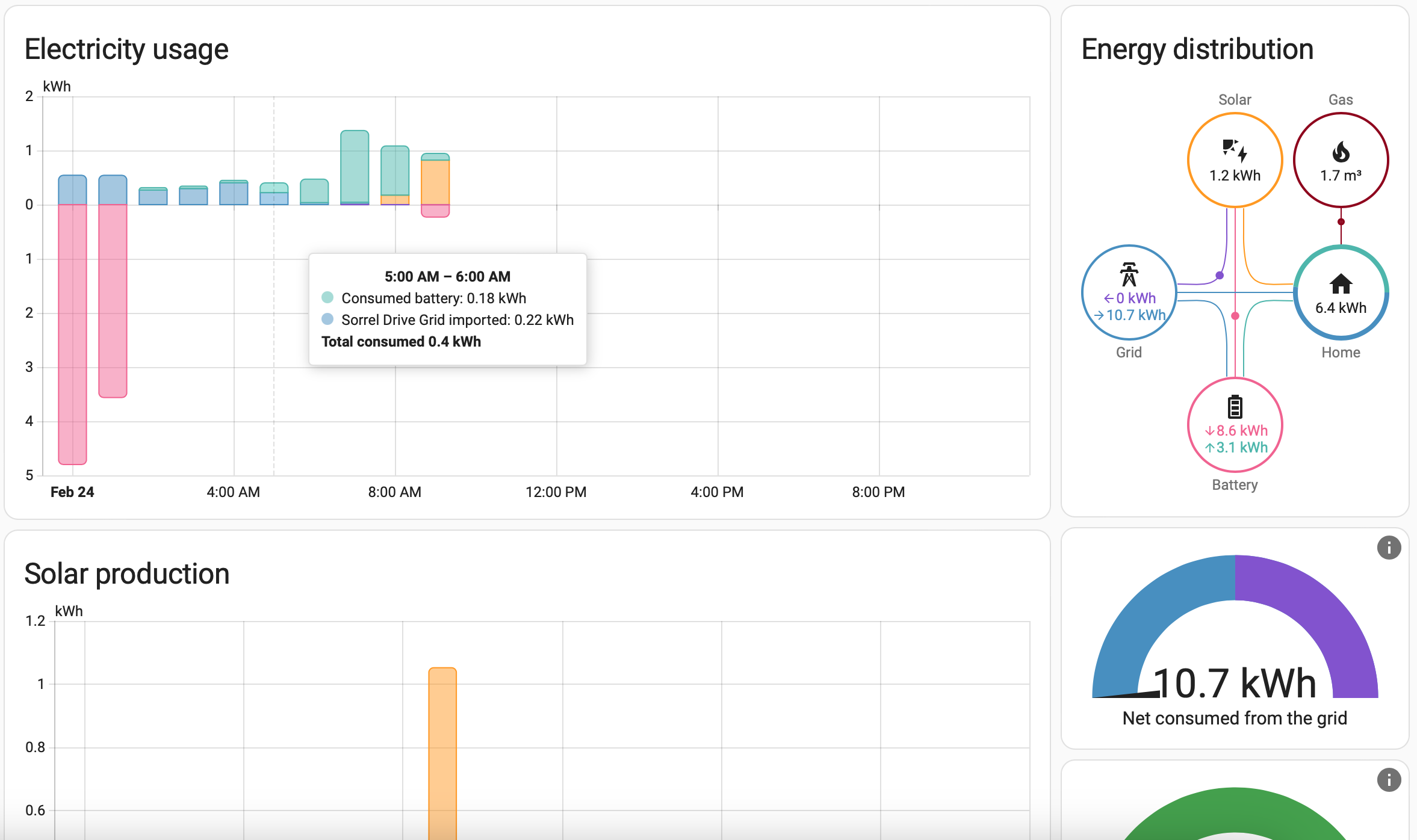Screen dimensions: 1417x840
Task: Select the Solar production panel title
Action: [126, 573]
